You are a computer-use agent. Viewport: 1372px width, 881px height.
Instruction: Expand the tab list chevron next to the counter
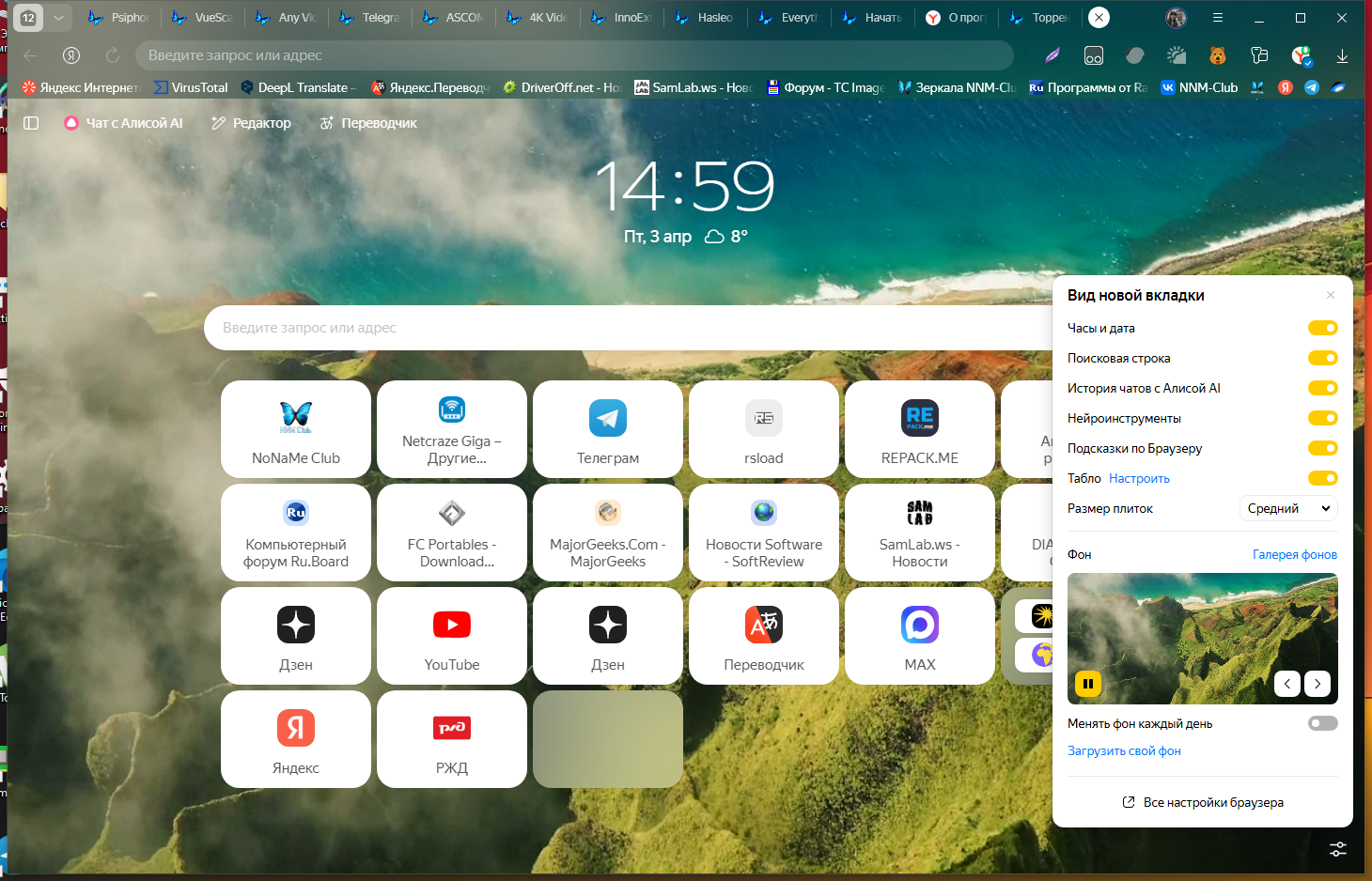pos(58,18)
